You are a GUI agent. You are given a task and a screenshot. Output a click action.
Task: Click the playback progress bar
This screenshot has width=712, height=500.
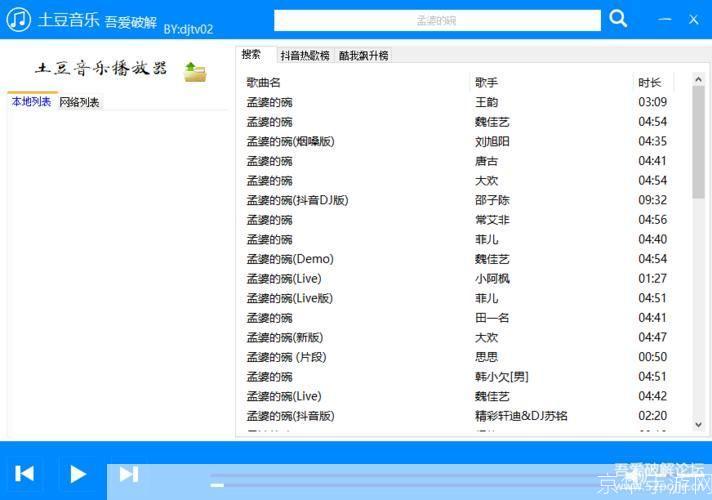pyautogui.click(x=400, y=485)
